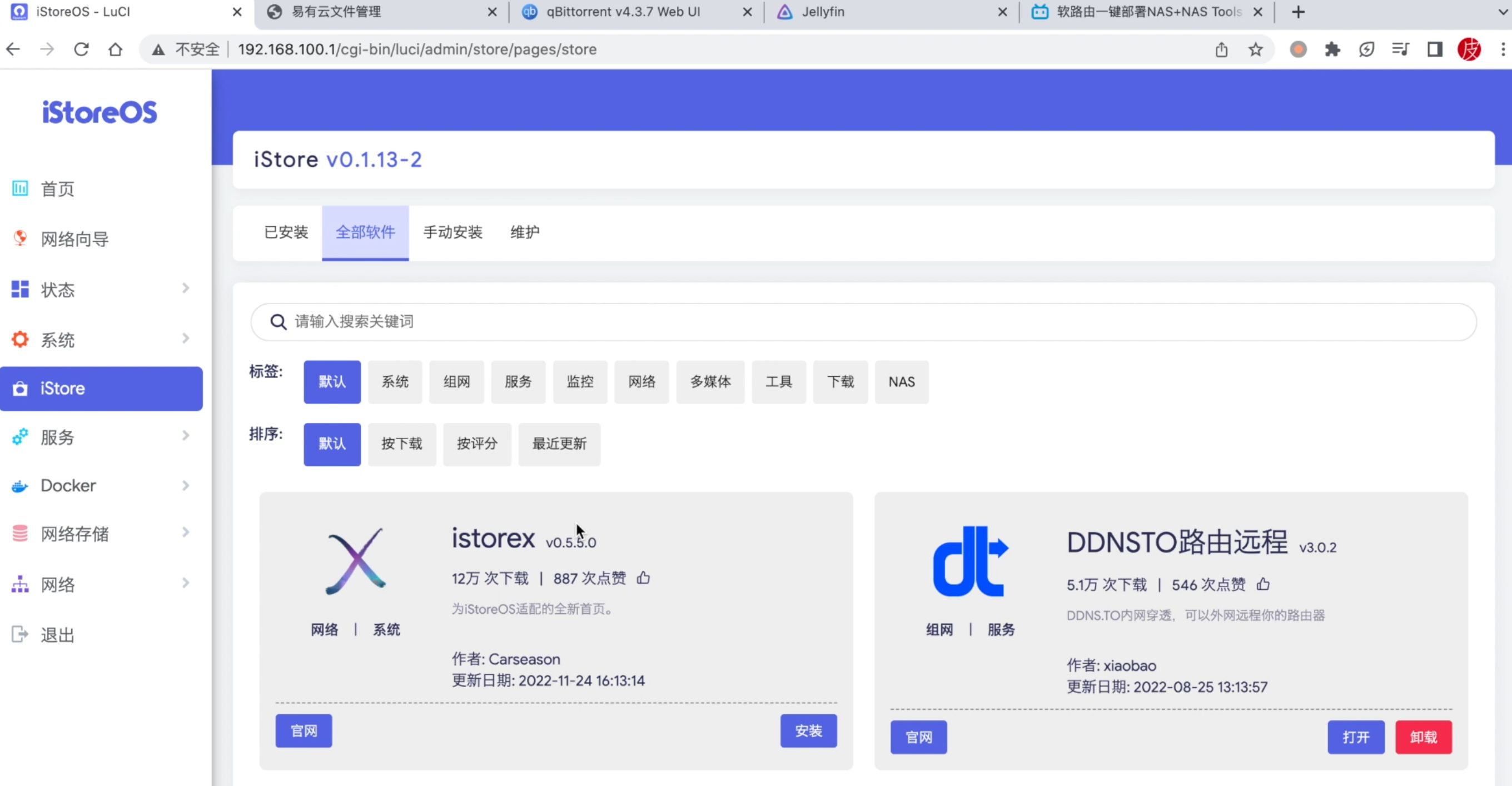Image resolution: width=1512 pixels, height=786 pixels.
Task: Filter by 系统 tag
Action: (395, 382)
